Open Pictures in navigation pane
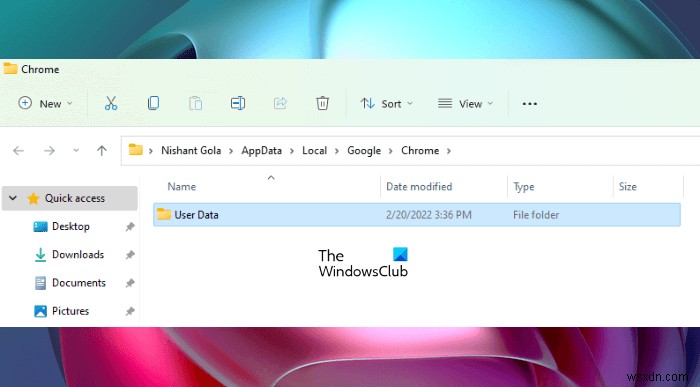 click(x=70, y=311)
